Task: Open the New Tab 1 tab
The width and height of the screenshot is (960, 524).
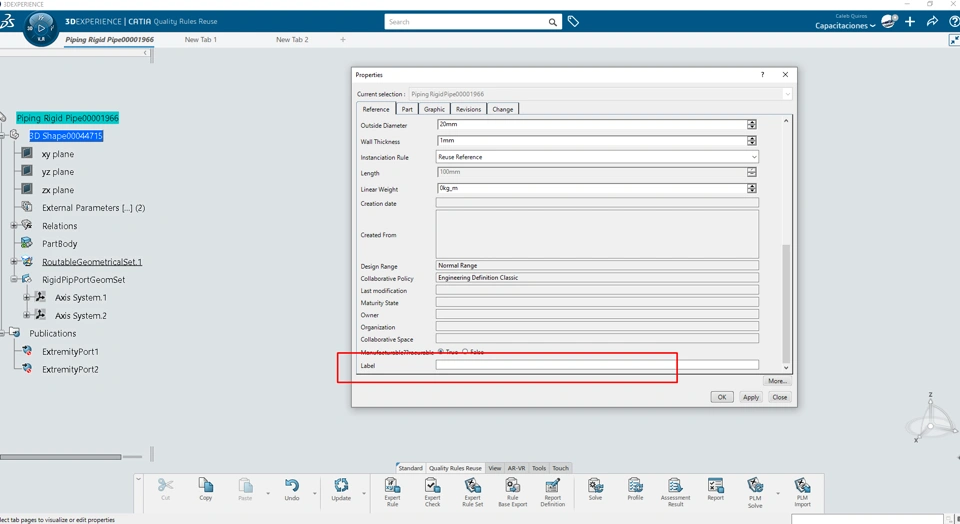Action: (201, 40)
